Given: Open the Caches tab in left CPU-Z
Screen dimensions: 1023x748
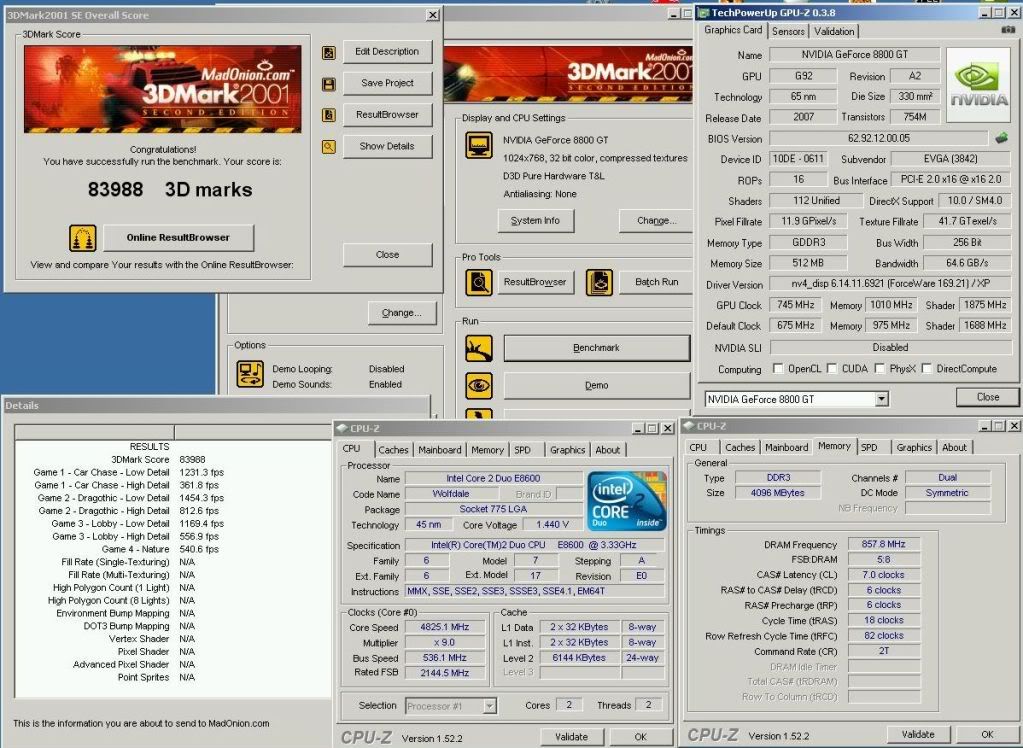Looking at the screenshot, I should 393,450.
